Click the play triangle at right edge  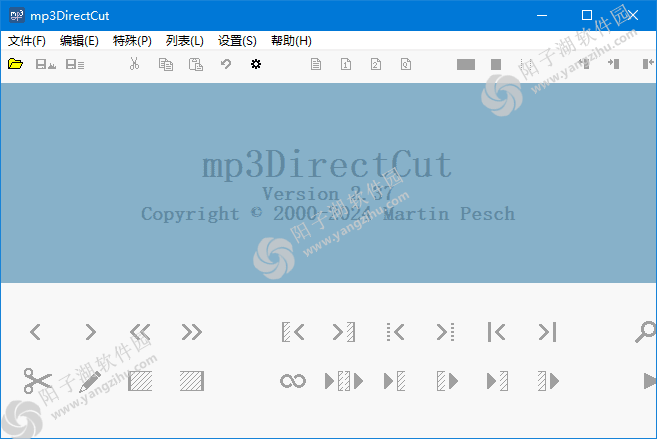tap(650, 381)
